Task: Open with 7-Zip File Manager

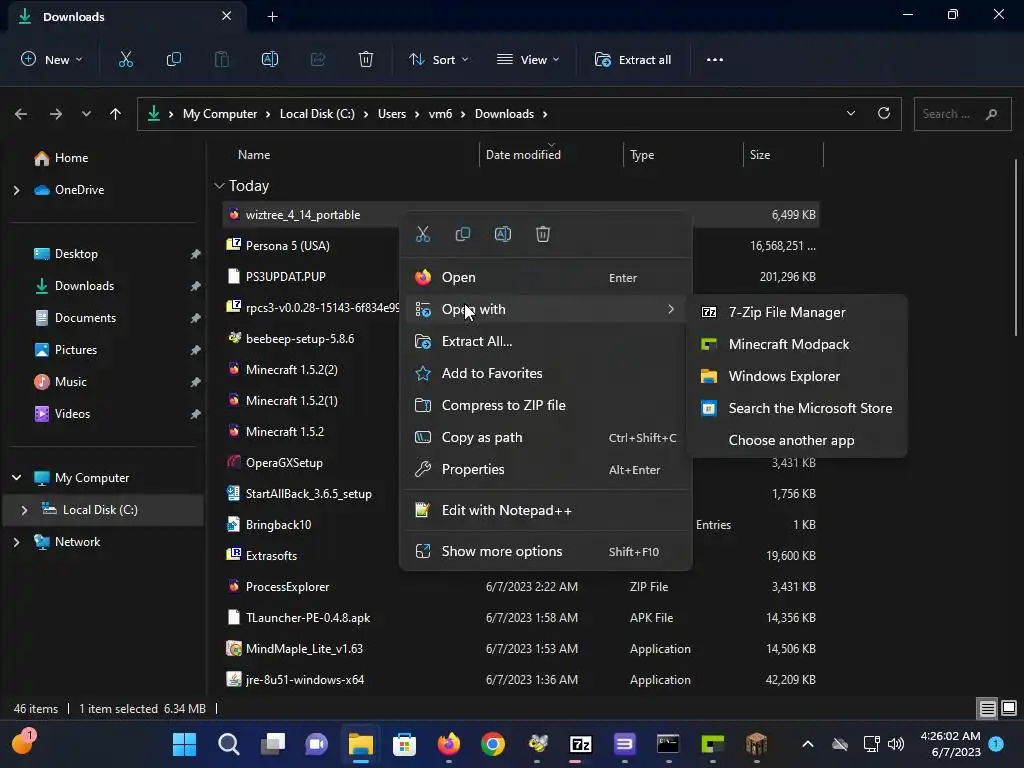Action: [797, 312]
